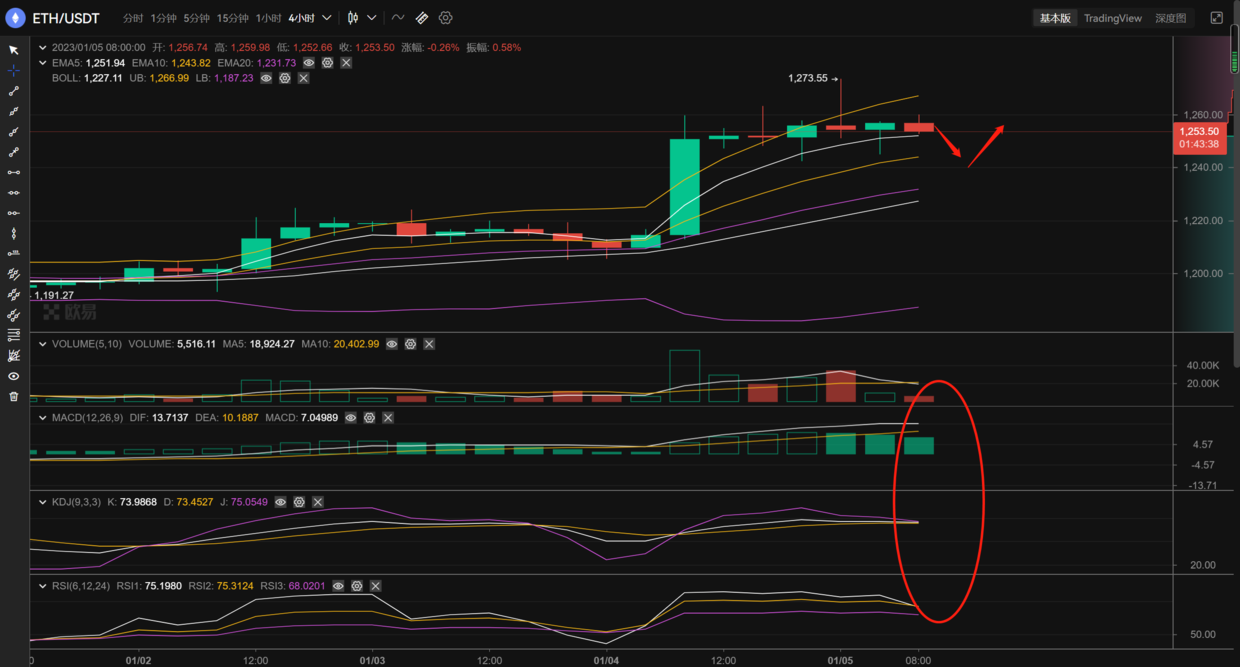Toggle BOLL indicator visibility eye
The width and height of the screenshot is (1240, 667).
266,78
